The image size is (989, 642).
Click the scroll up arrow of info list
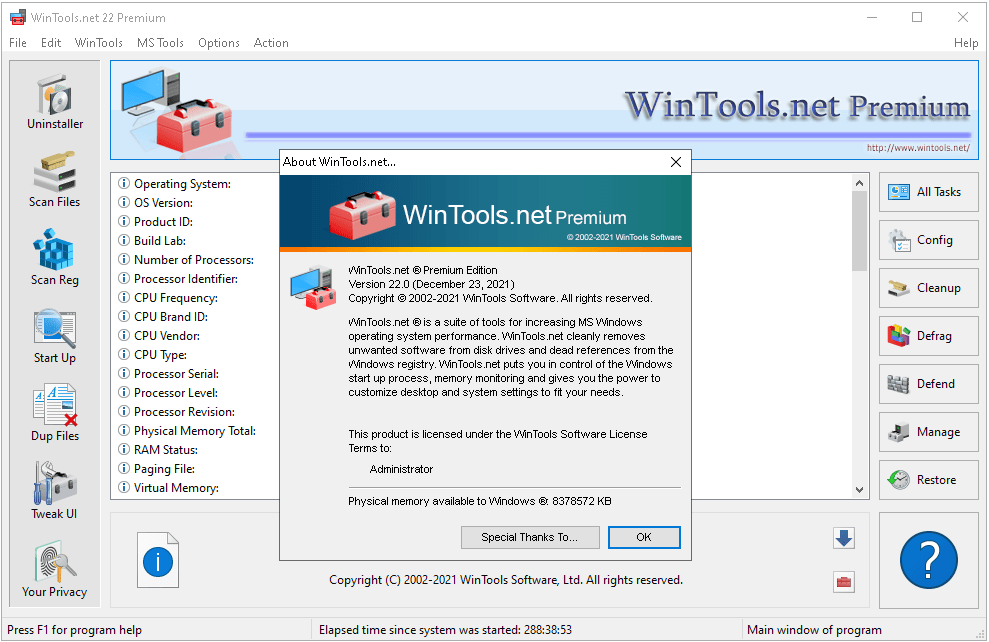click(859, 183)
